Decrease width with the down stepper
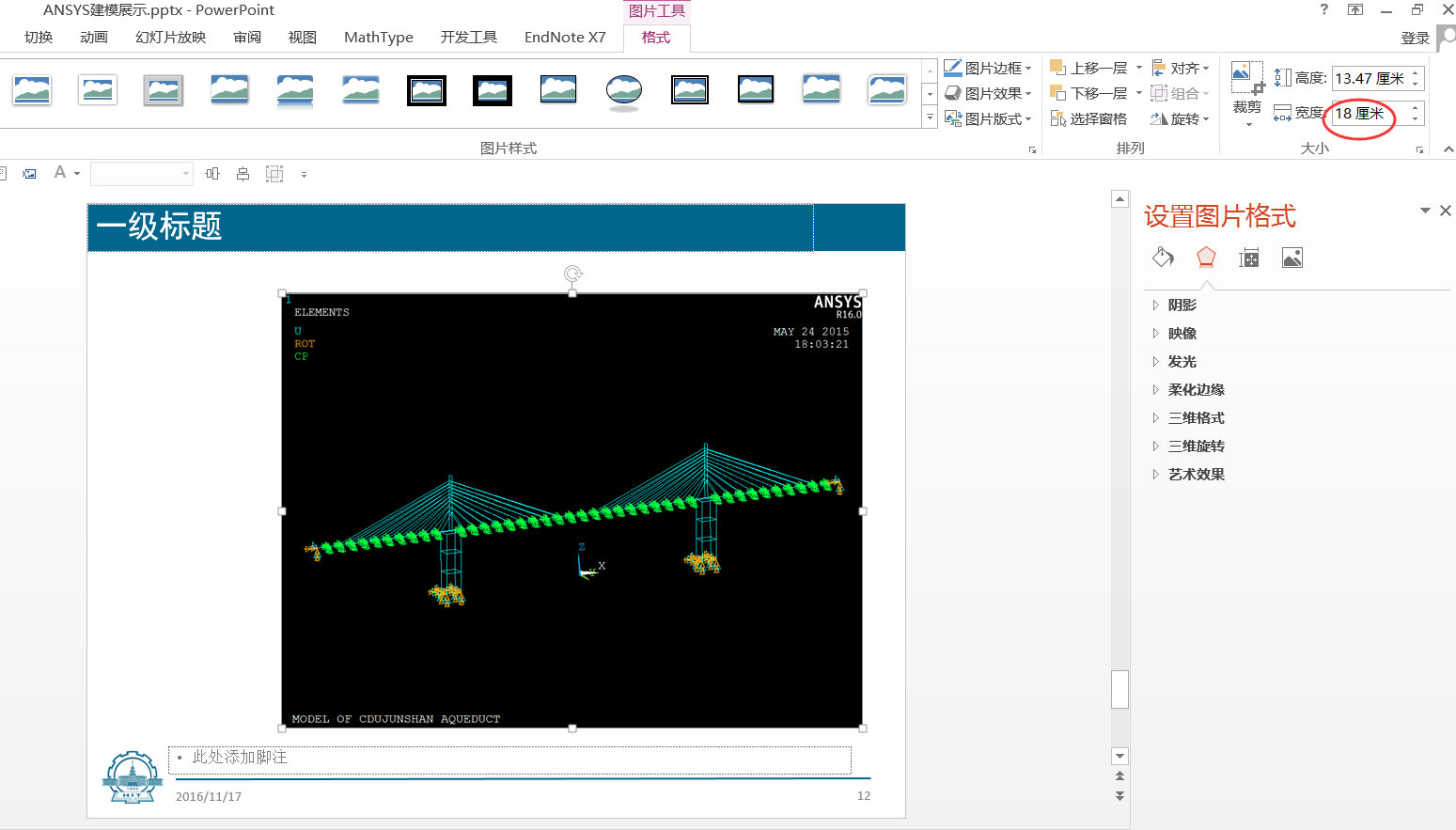This screenshot has width=1456, height=830. (1416, 119)
